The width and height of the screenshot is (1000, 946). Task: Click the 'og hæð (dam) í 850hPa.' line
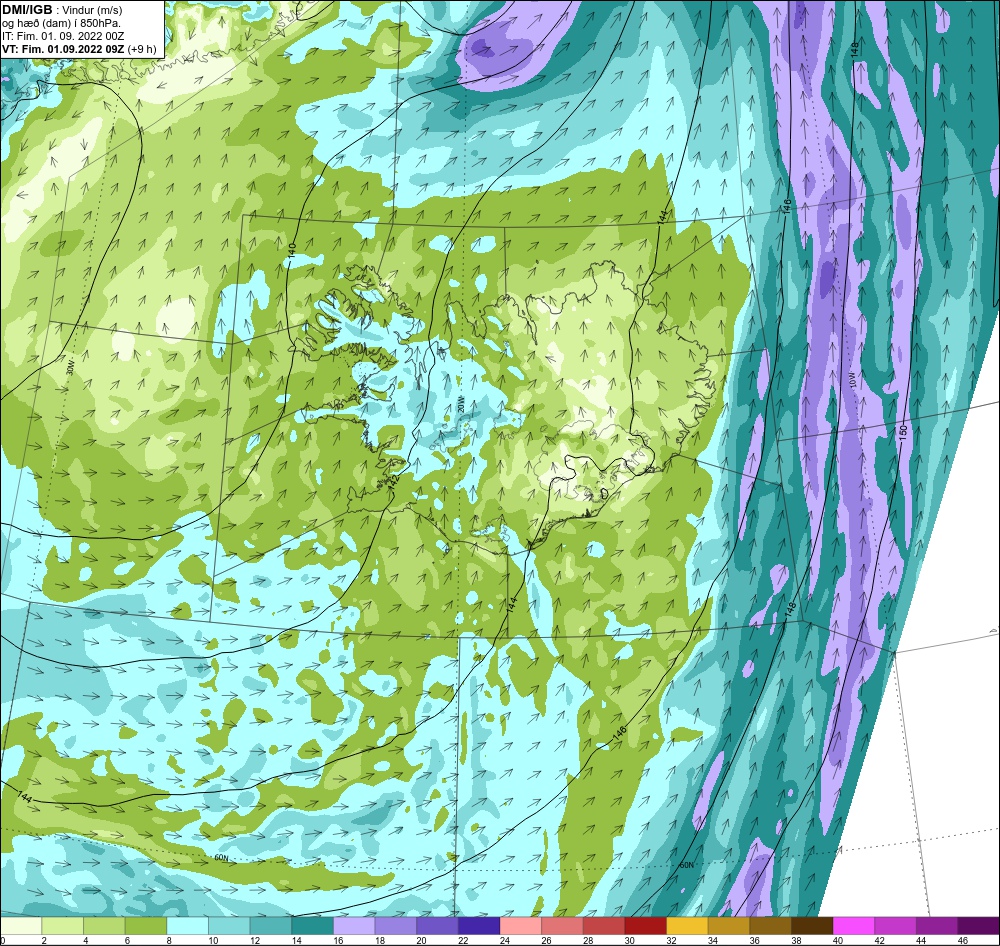coord(62,23)
